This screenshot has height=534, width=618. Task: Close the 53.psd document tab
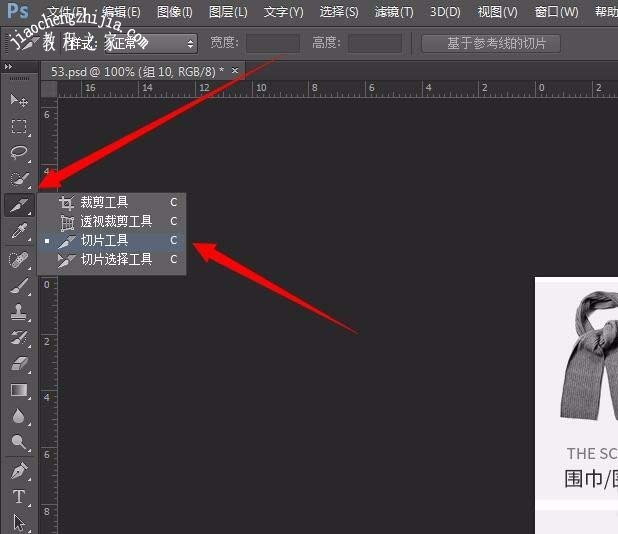tap(235, 71)
